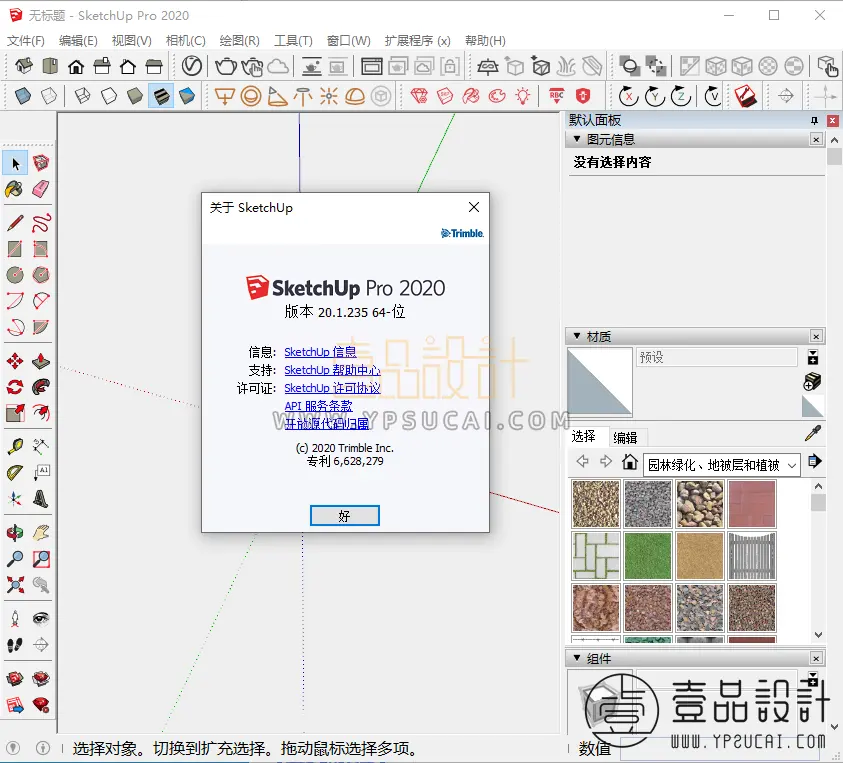Click 好 to dismiss the About dialog
843x763 pixels.
(345, 516)
